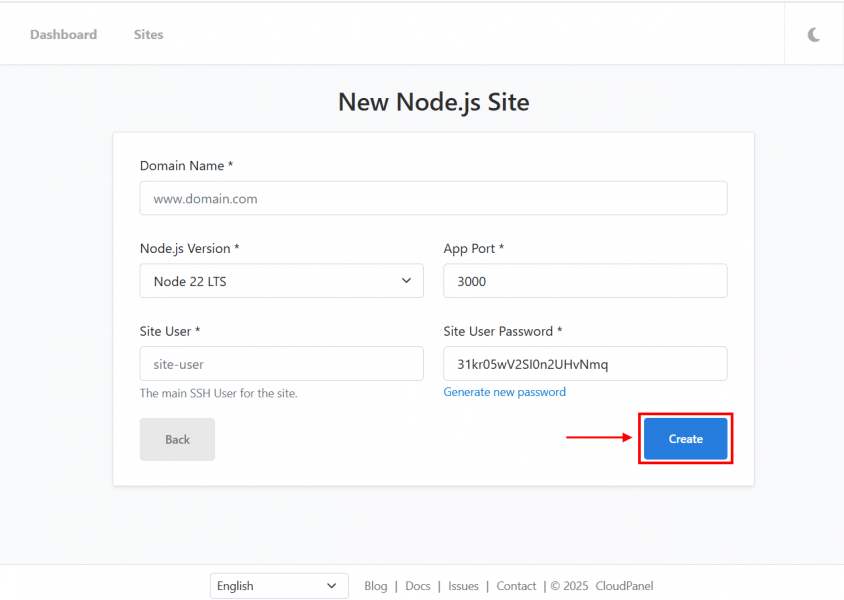The image size is (844, 600).
Task: Open the Issues footer link
Action: (x=463, y=585)
